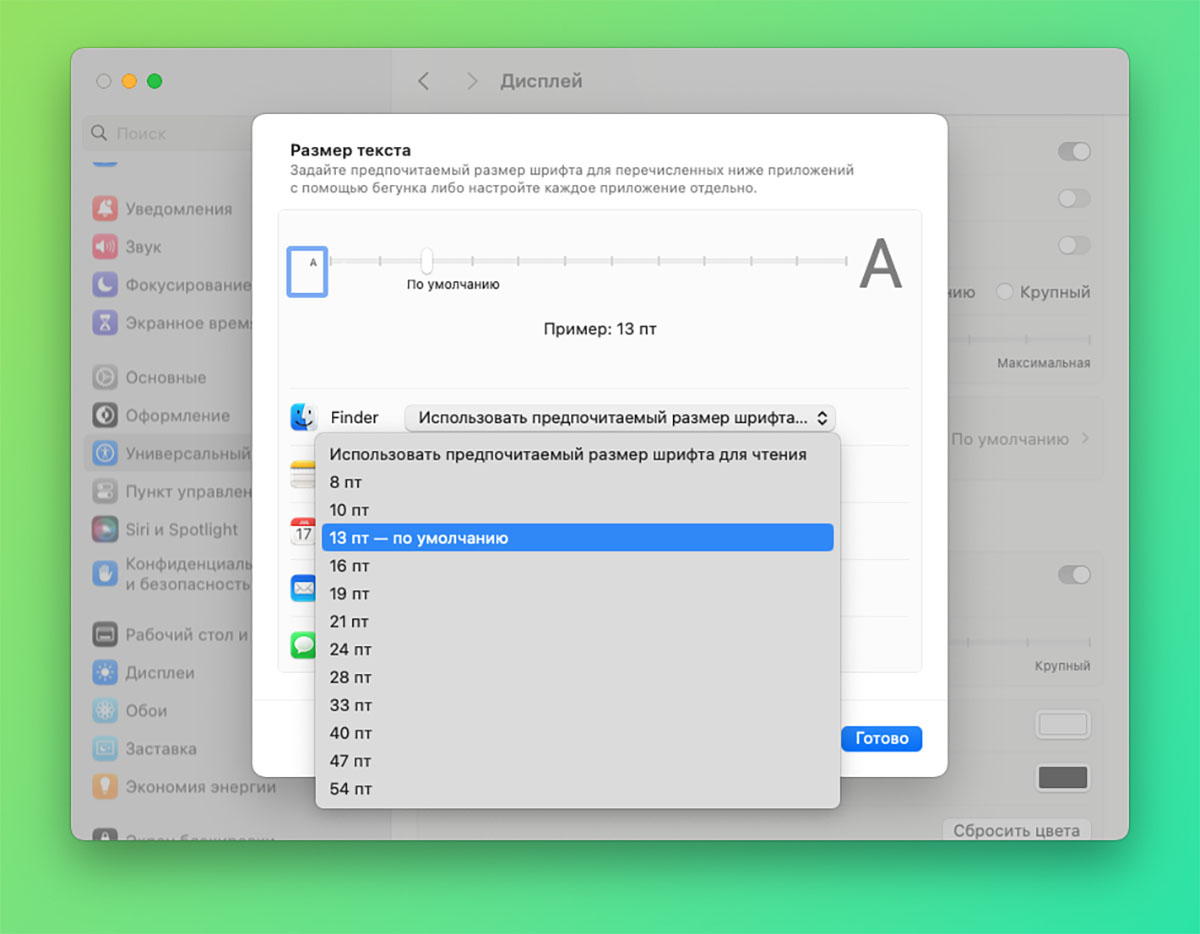The height and width of the screenshot is (934, 1200).
Task: Click the Calendar app icon in the list
Action: 303,531
